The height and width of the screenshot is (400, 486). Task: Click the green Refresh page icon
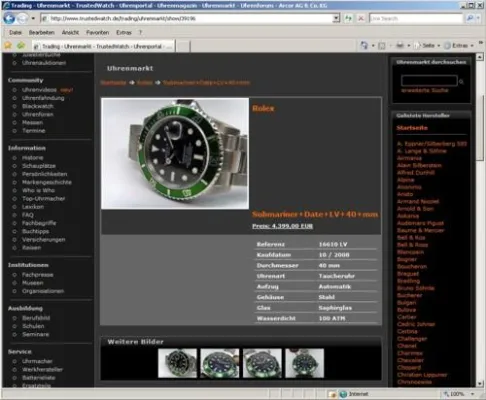[348, 18]
